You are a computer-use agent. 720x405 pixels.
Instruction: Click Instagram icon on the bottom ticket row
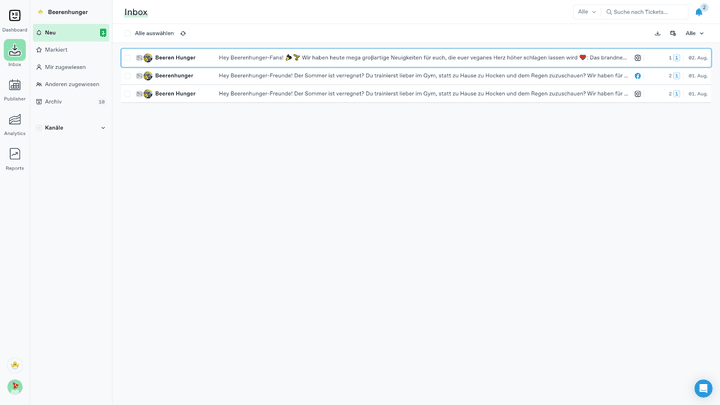click(x=638, y=94)
